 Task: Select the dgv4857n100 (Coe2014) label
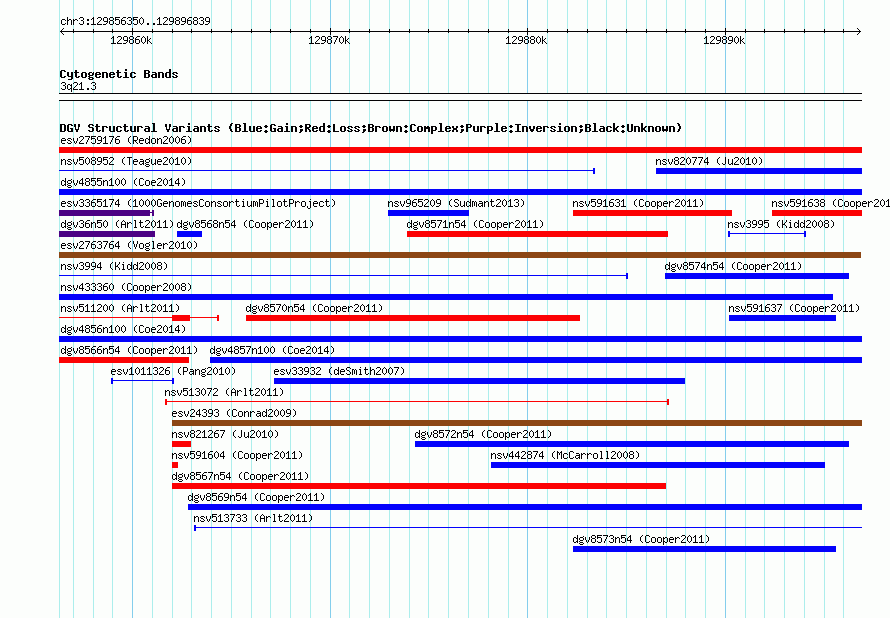[x=272, y=350]
